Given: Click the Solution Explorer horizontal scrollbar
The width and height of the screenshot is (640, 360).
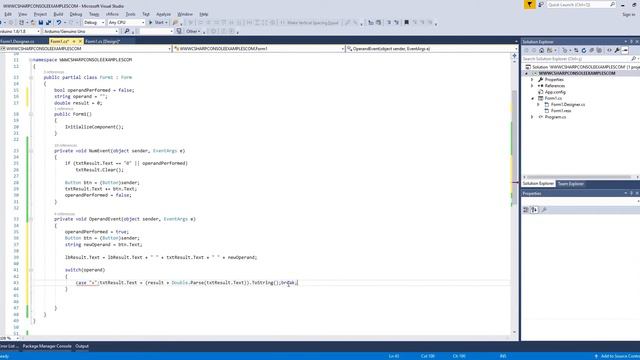Looking at the screenshot, I should (x=578, y=177).
